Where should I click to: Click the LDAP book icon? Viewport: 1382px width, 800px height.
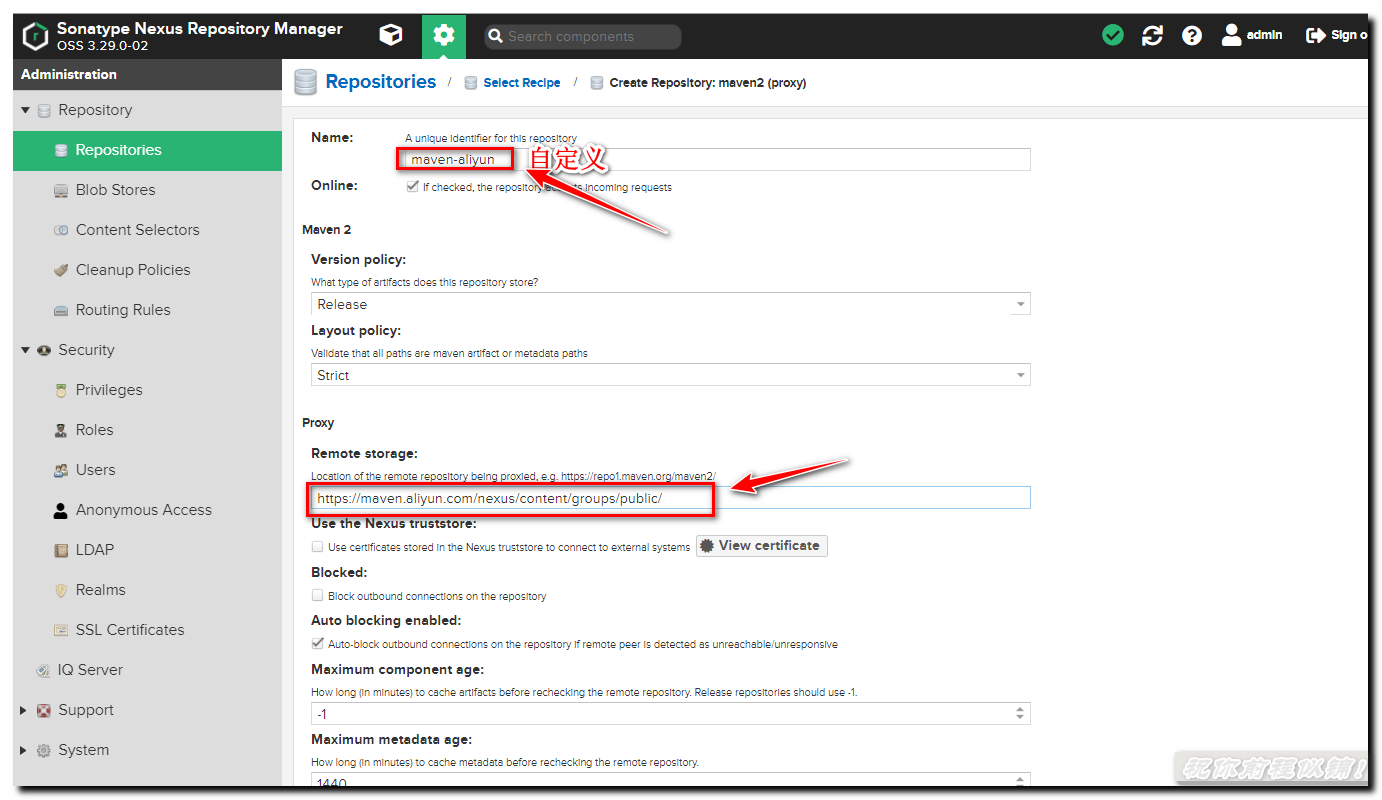tap(60, 550)
